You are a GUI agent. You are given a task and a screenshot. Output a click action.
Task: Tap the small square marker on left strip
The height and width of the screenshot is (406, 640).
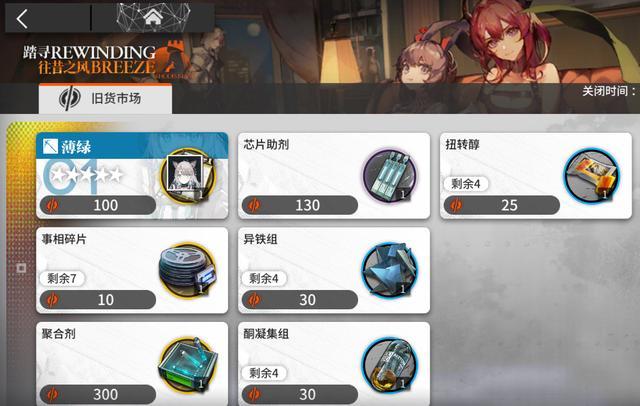(22, 268)
